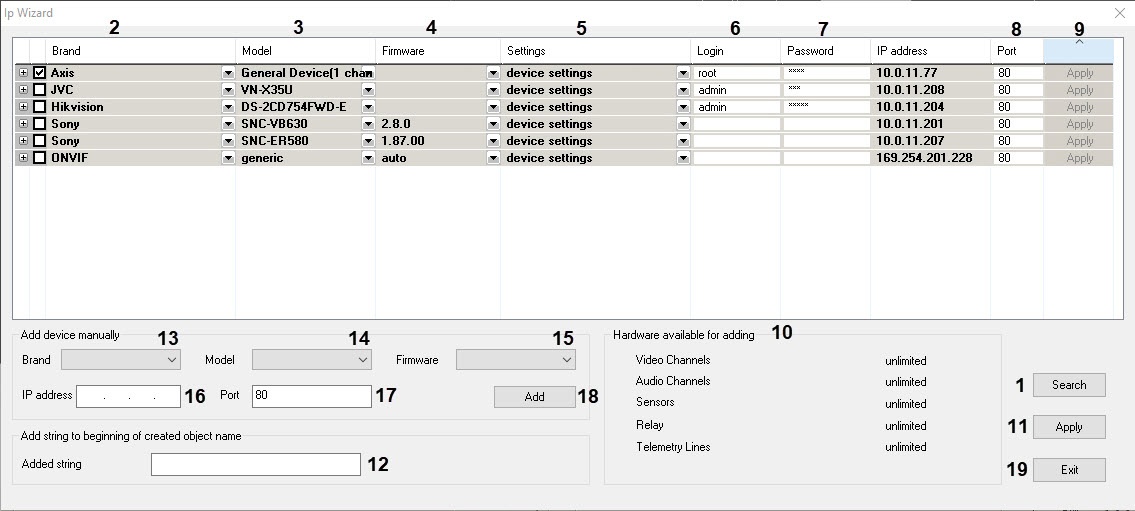
Task: Open the JVC brand dropdown
Action: 228,90
